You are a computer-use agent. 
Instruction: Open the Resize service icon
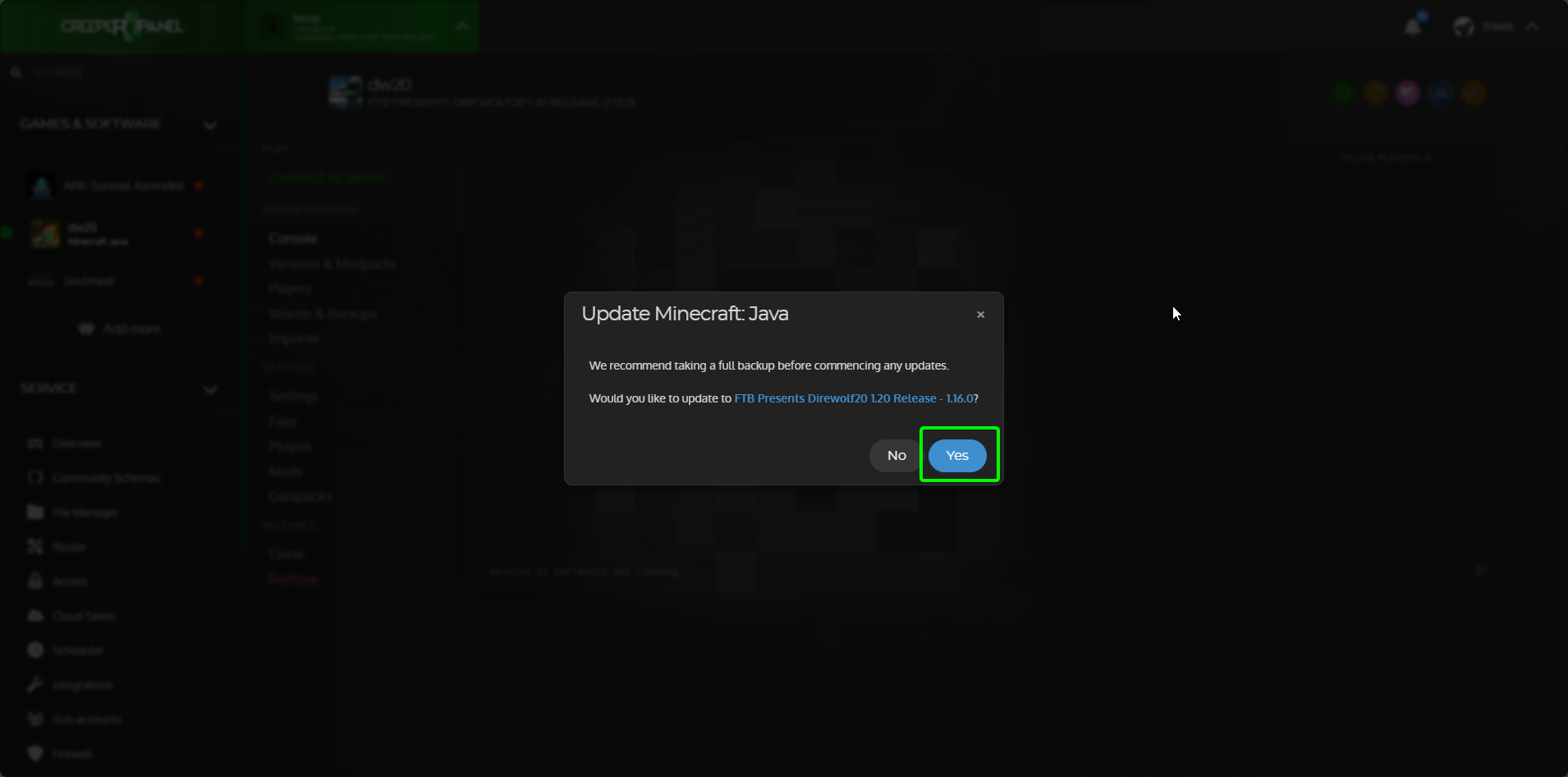(x=35, y=547)
